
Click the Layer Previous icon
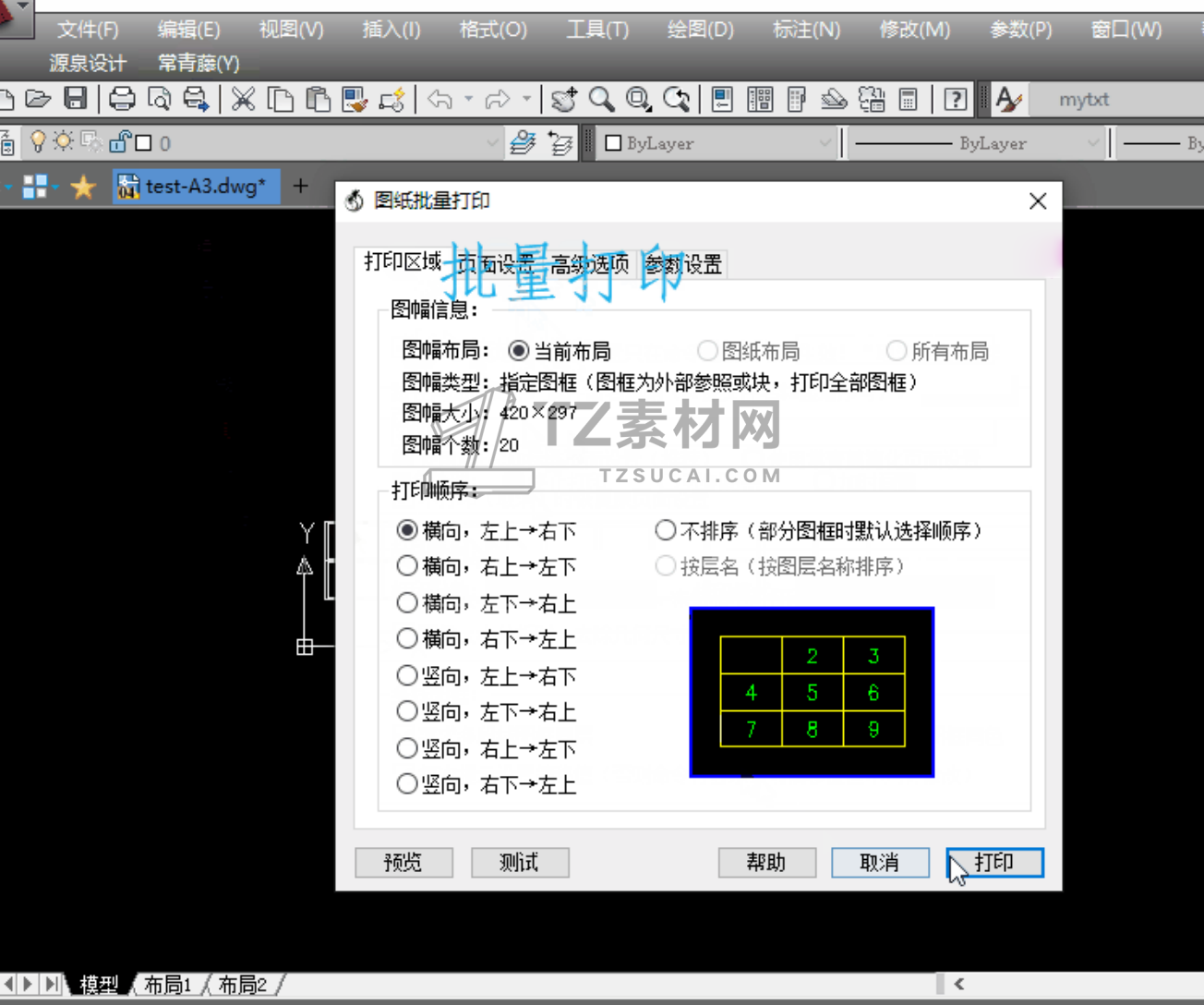(x=560, y=143)
